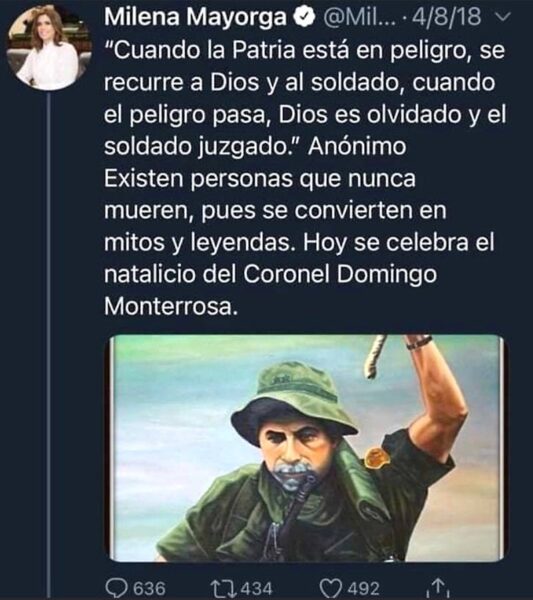Open the Milena Mayorga display name
Screen dimensions: 533x600
click(195, 18)
